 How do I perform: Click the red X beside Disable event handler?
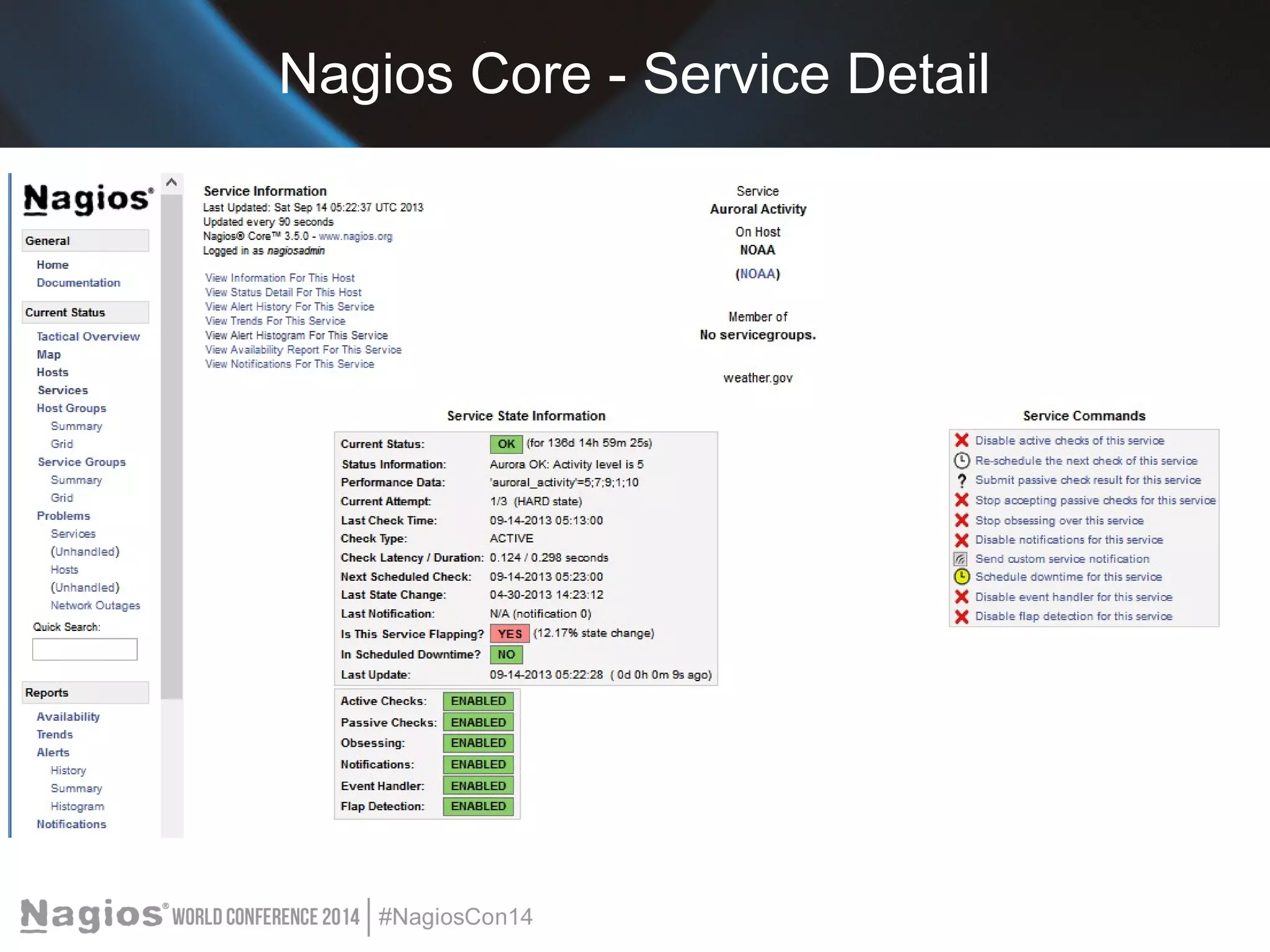coord(961,597)
